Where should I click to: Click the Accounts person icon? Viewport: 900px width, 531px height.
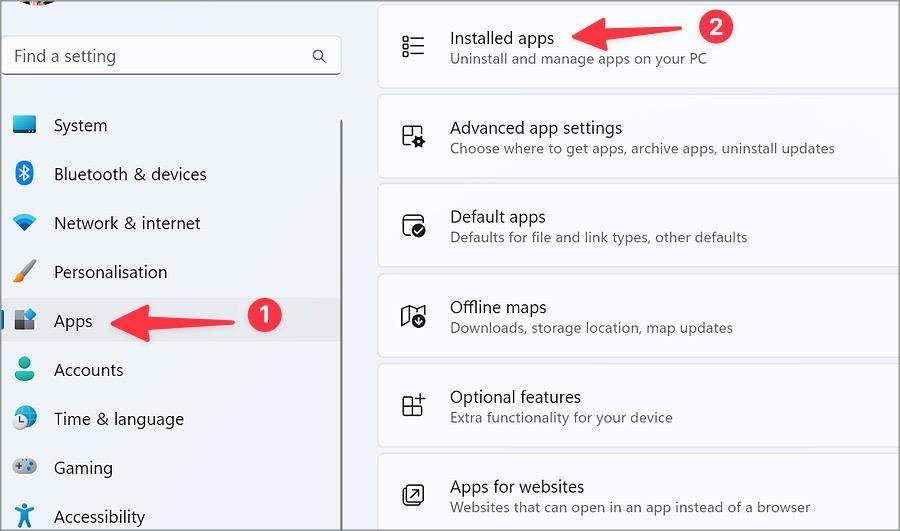point(25,369)
